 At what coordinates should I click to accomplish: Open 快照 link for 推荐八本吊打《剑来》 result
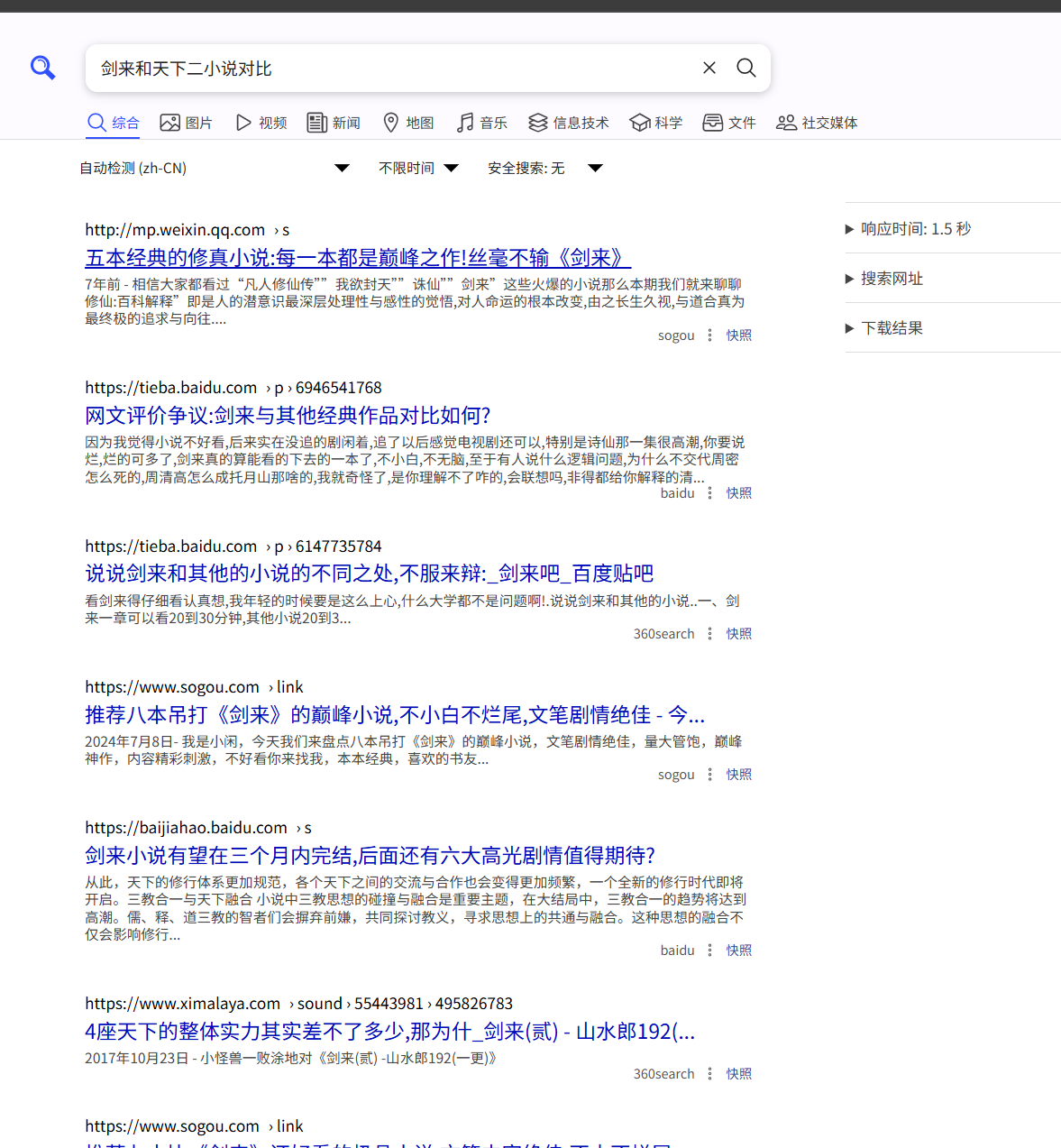click(739, 775)
